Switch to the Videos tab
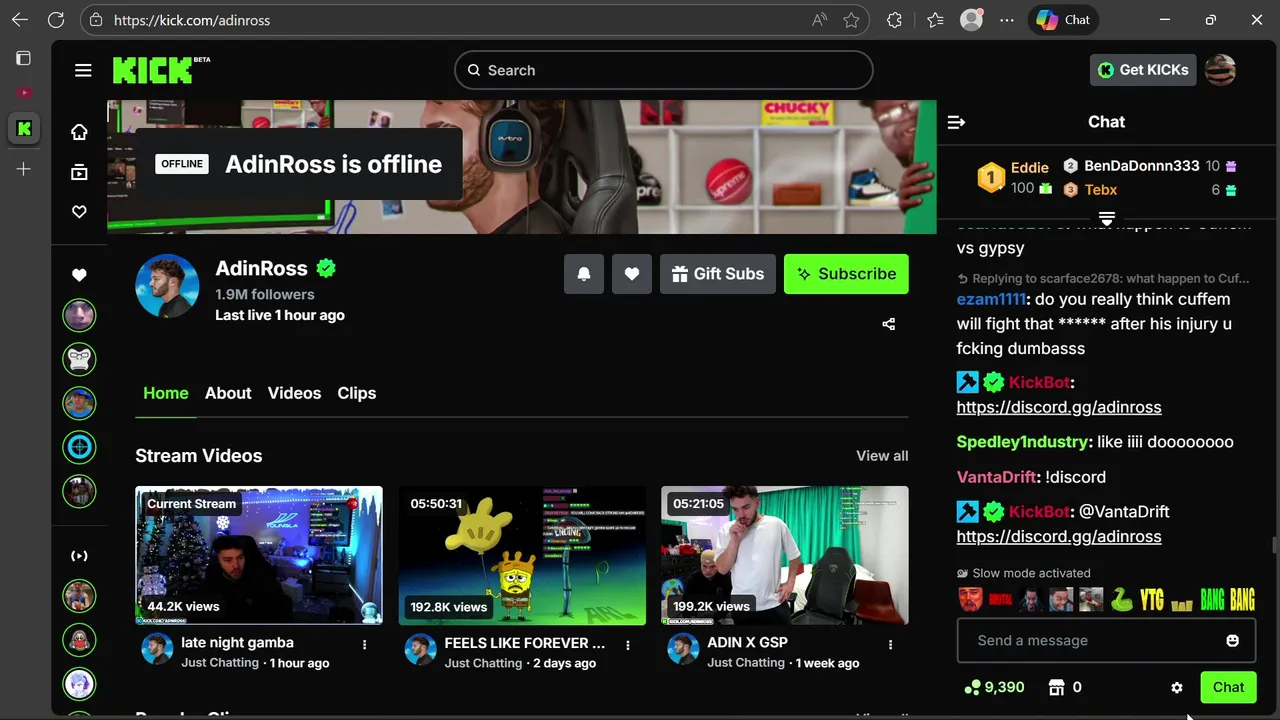Viewport: 1280px width, 720px height. 294,393
